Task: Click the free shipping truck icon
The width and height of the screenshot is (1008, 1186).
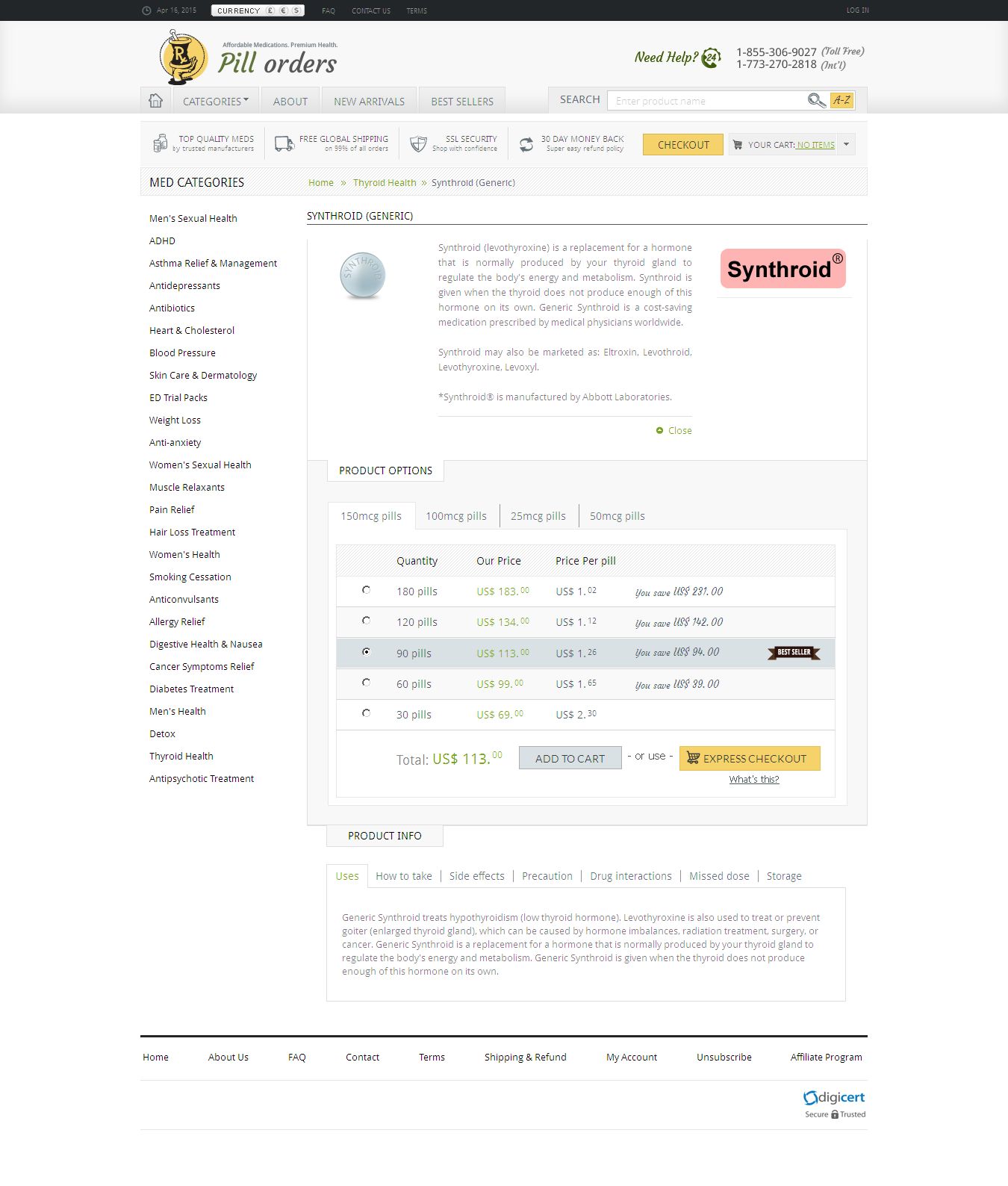Action: pos(284,143)
